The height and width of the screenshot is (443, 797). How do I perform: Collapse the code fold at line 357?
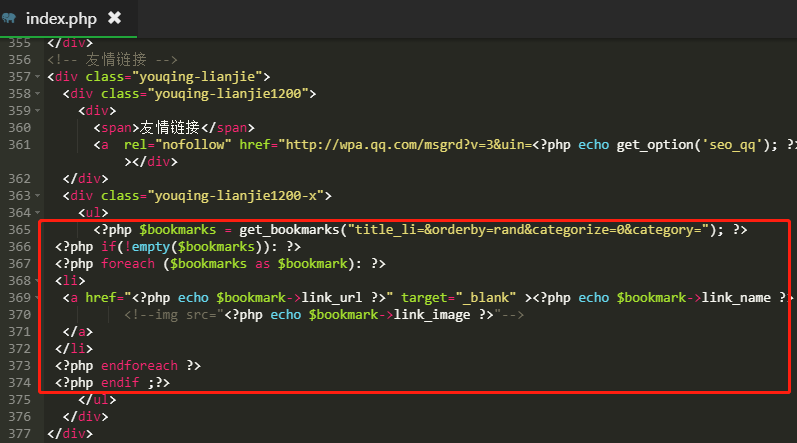[38, 77]
